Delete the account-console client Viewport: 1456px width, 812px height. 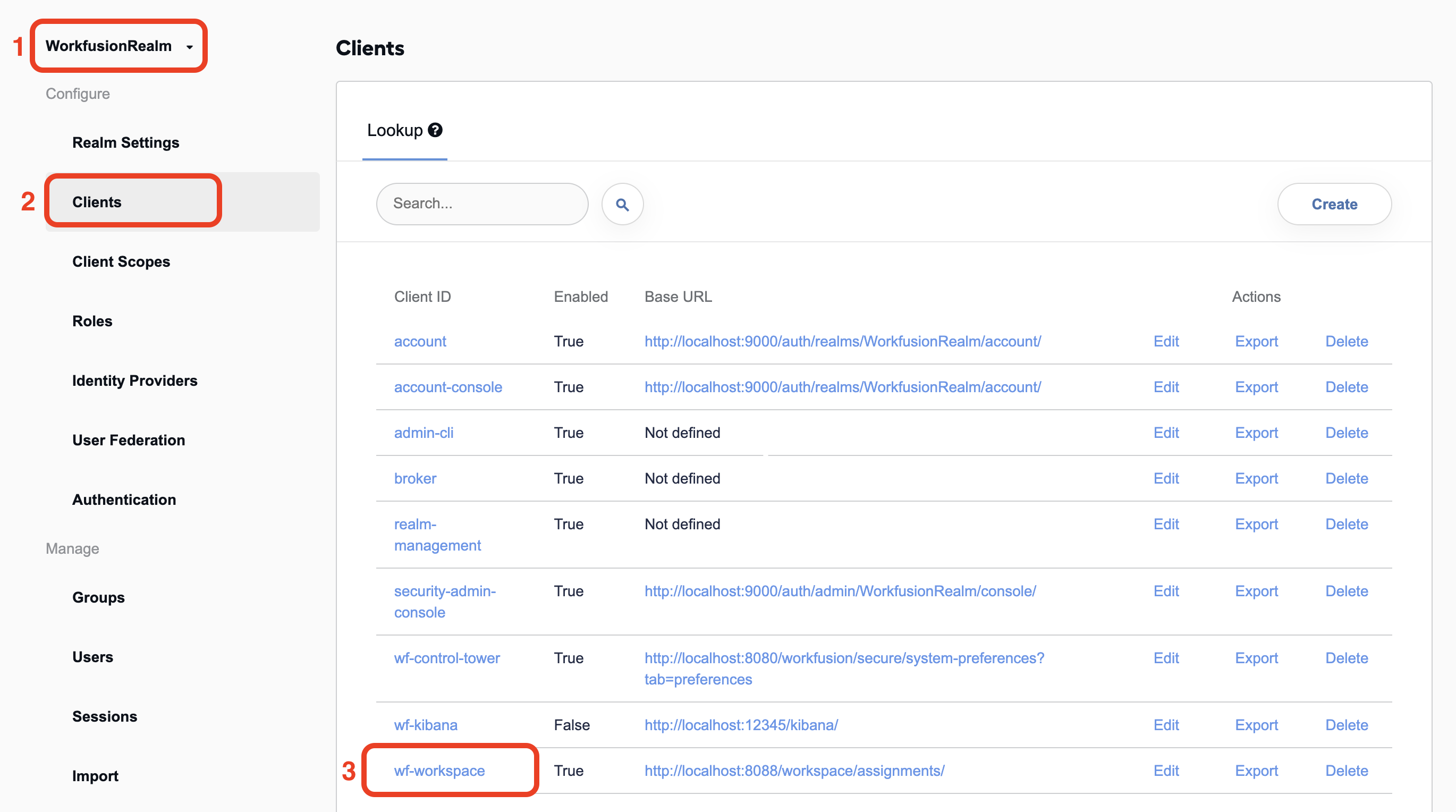(x=1347, y=387)
